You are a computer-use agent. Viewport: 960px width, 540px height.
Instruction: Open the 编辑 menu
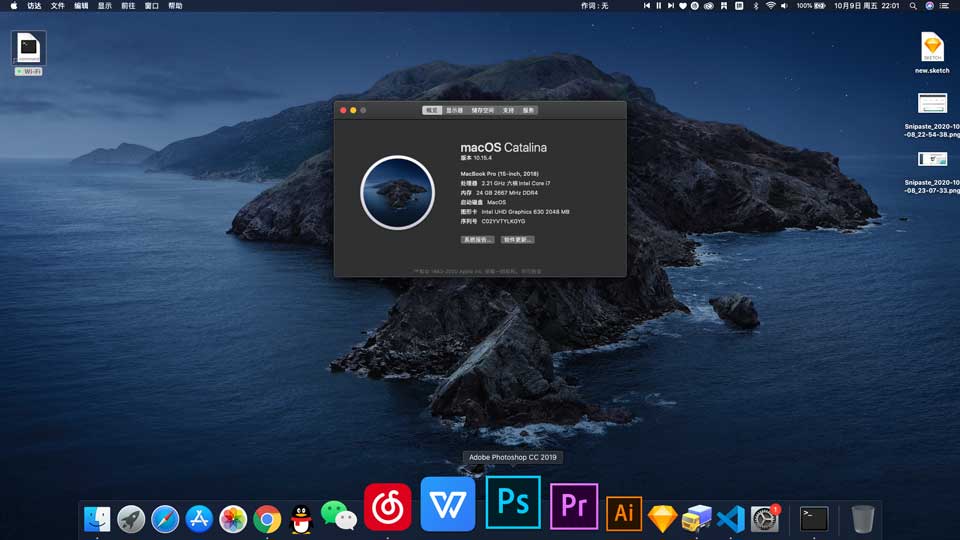[81, 6]
